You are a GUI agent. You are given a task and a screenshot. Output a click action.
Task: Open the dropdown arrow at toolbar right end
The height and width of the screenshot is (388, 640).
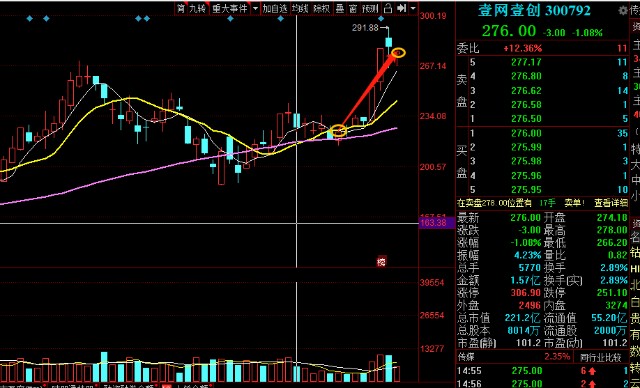point(413,8)
